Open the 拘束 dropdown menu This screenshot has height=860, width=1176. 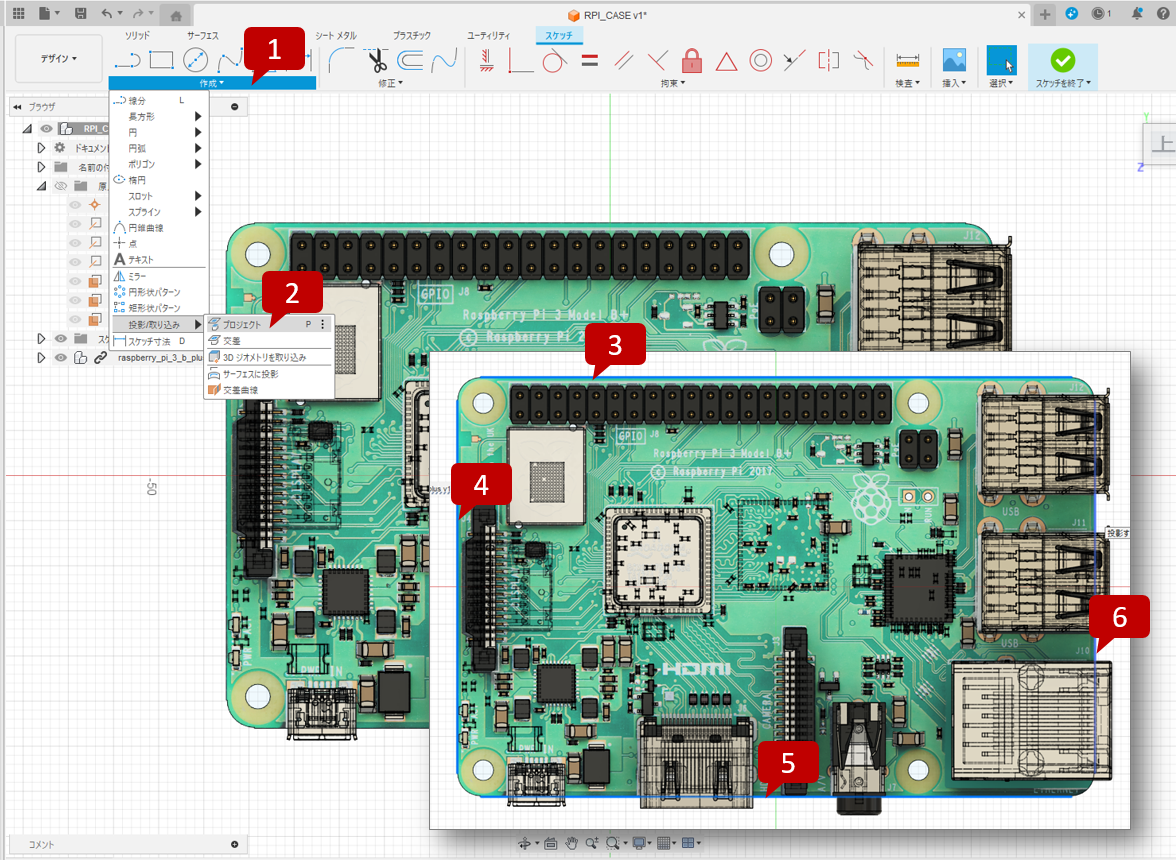673,83
